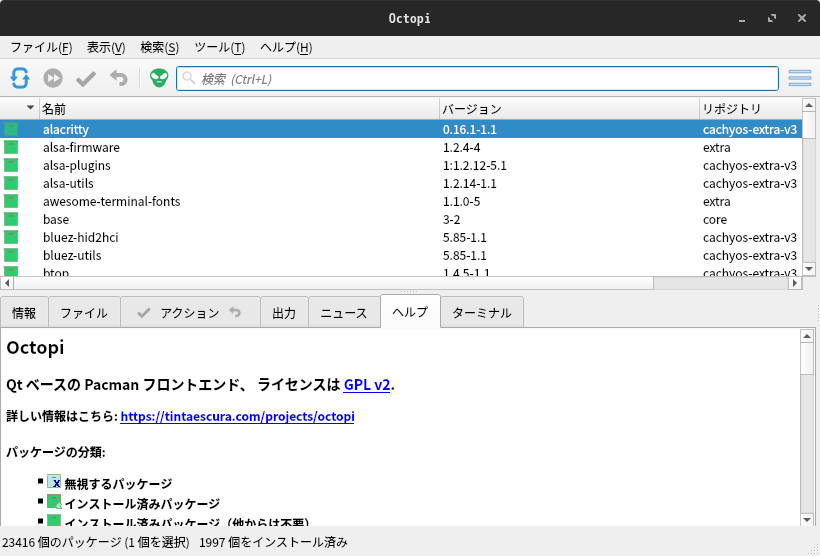Viewport: 820px width, 556px height.
Task: Click the sync database refresh icon
Action: pyautogui.click(x=20, y=78)
